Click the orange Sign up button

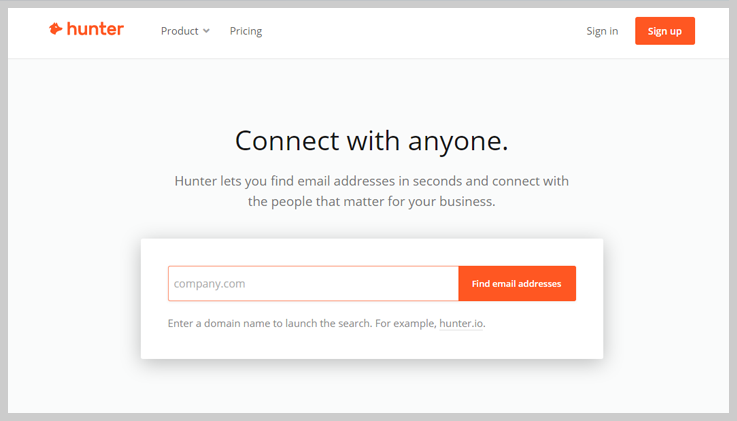665,31
